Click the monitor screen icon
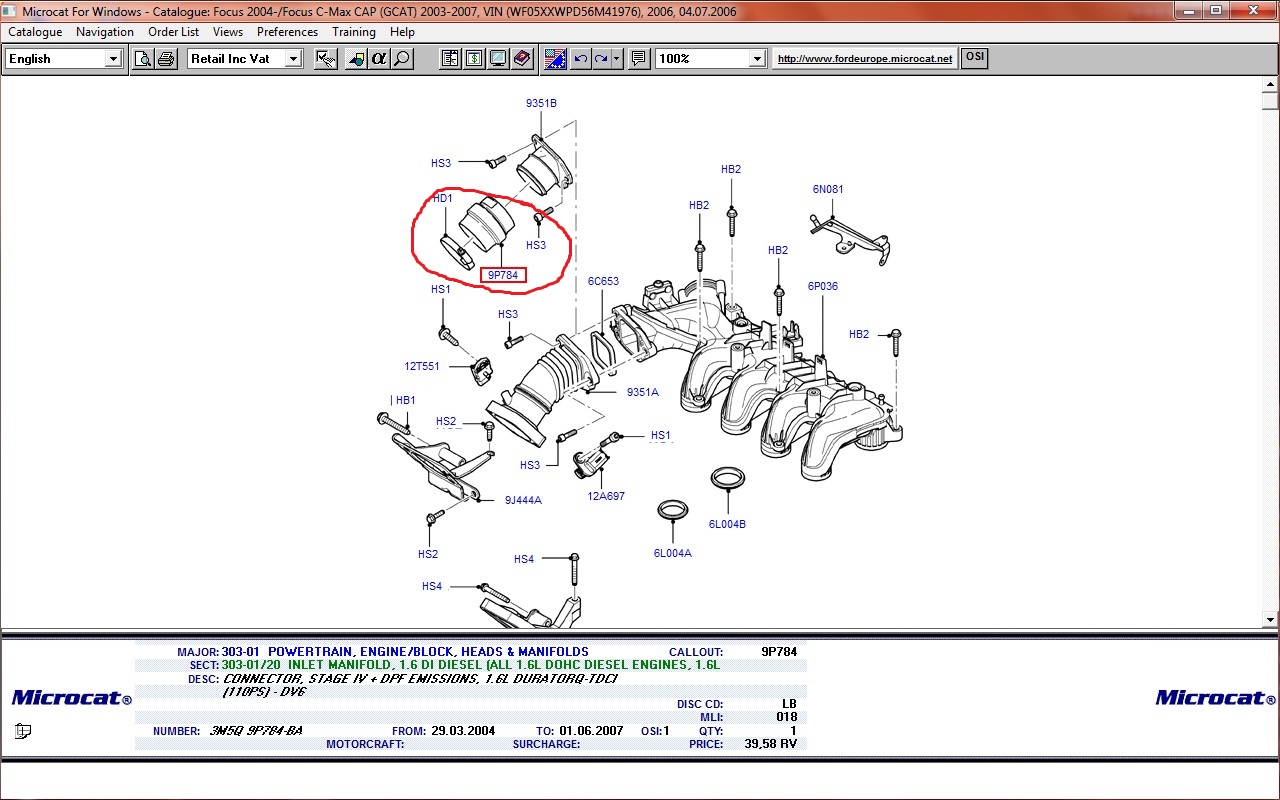 pyautogui.click(x=498, y=59)
